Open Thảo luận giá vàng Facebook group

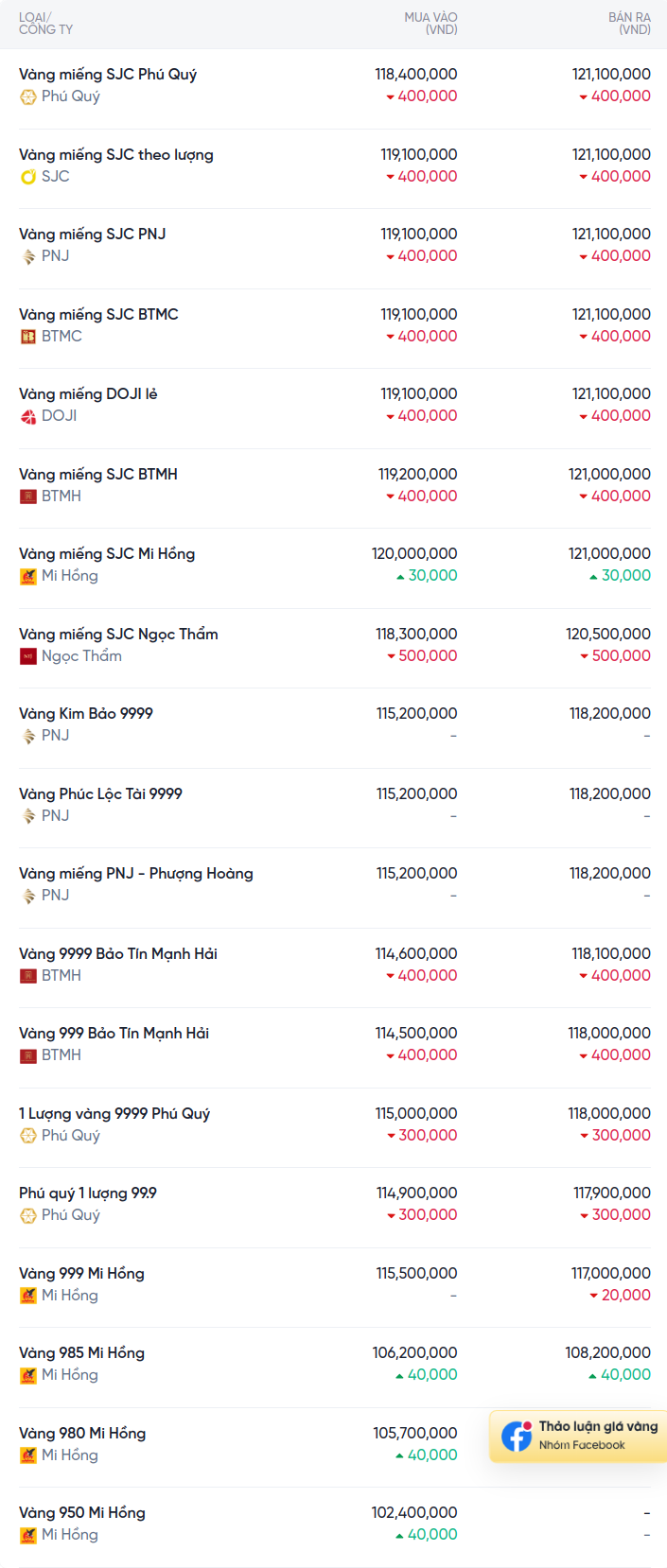click(x=597, y=1427)
